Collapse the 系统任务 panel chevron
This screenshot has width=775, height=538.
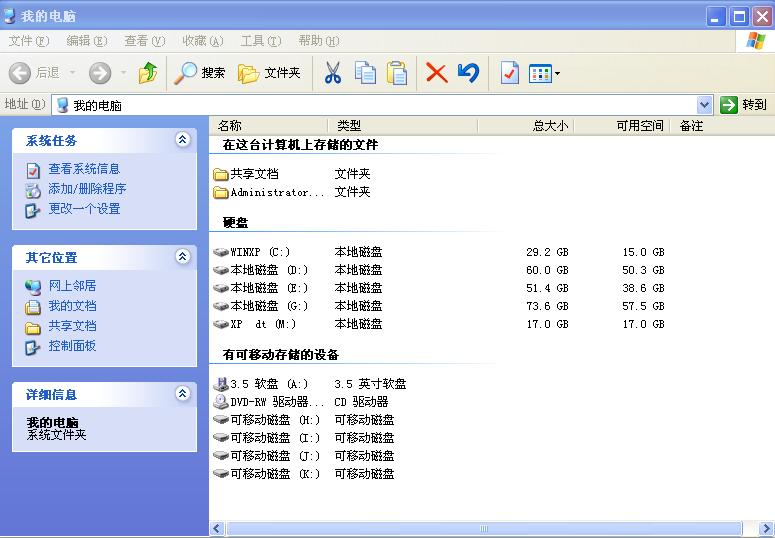click(182, 139)
